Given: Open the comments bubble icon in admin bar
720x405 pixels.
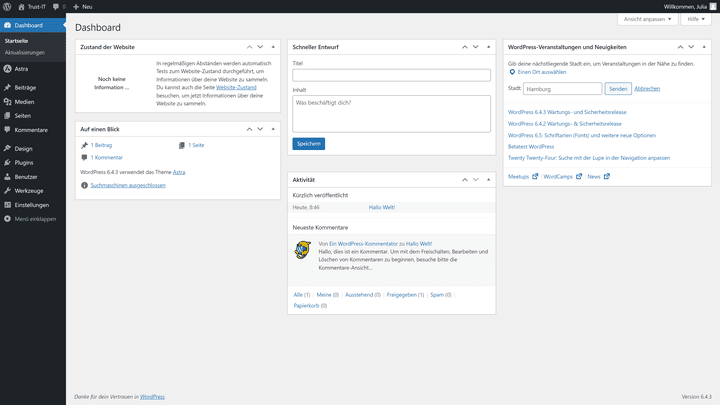Looking at the screenshot, I should (x=58, y=6).
